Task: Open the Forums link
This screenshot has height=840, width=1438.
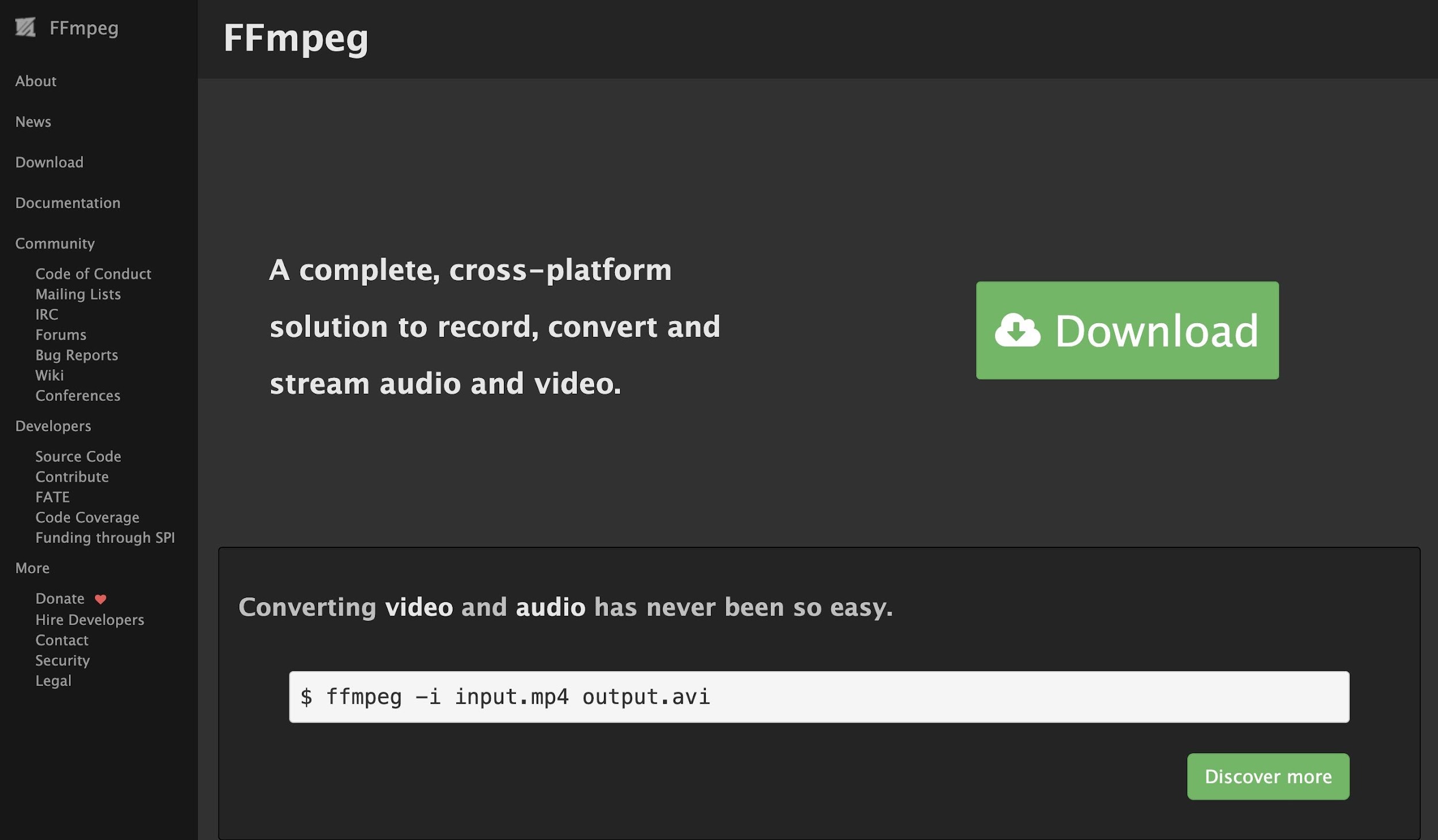Action: pyautogui.click(x=61, y=335)
